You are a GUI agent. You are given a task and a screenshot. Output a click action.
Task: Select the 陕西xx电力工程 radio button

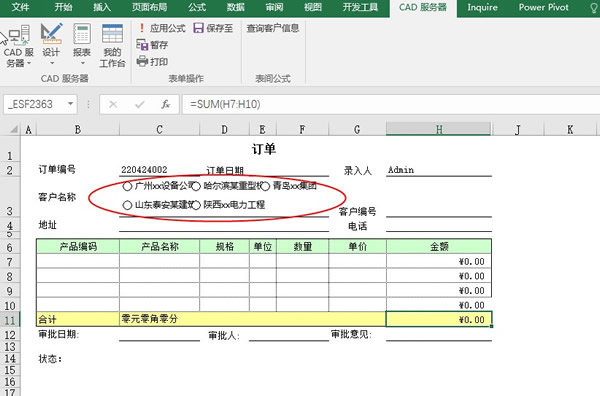pyautogui.click(x=196, y=205)
